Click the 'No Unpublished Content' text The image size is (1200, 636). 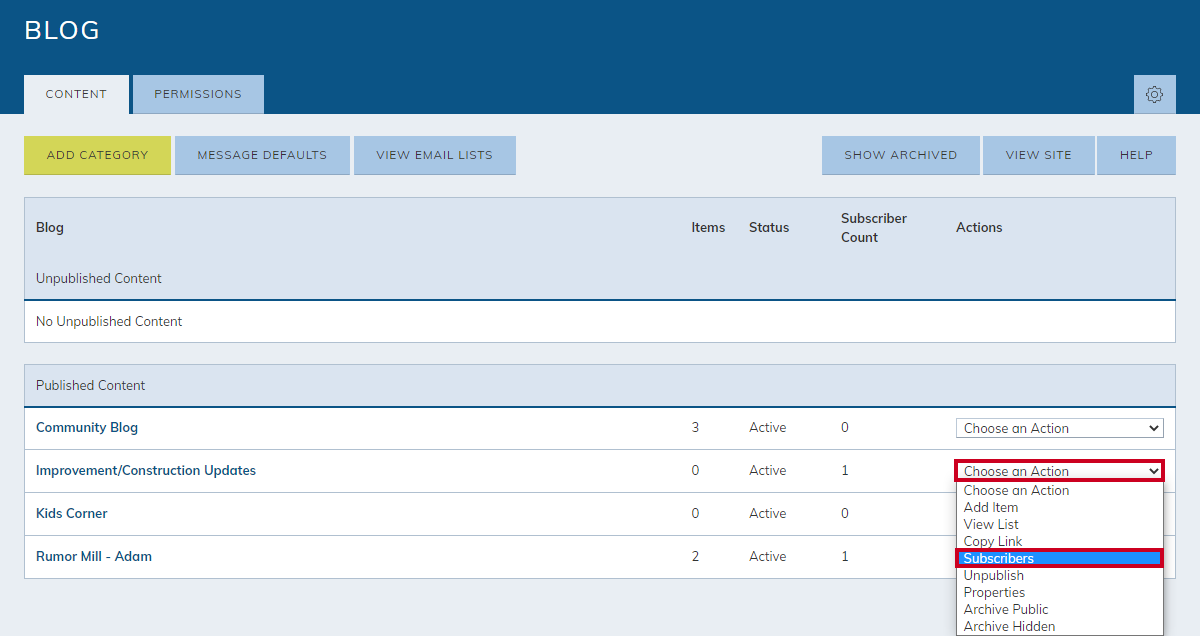109,321
